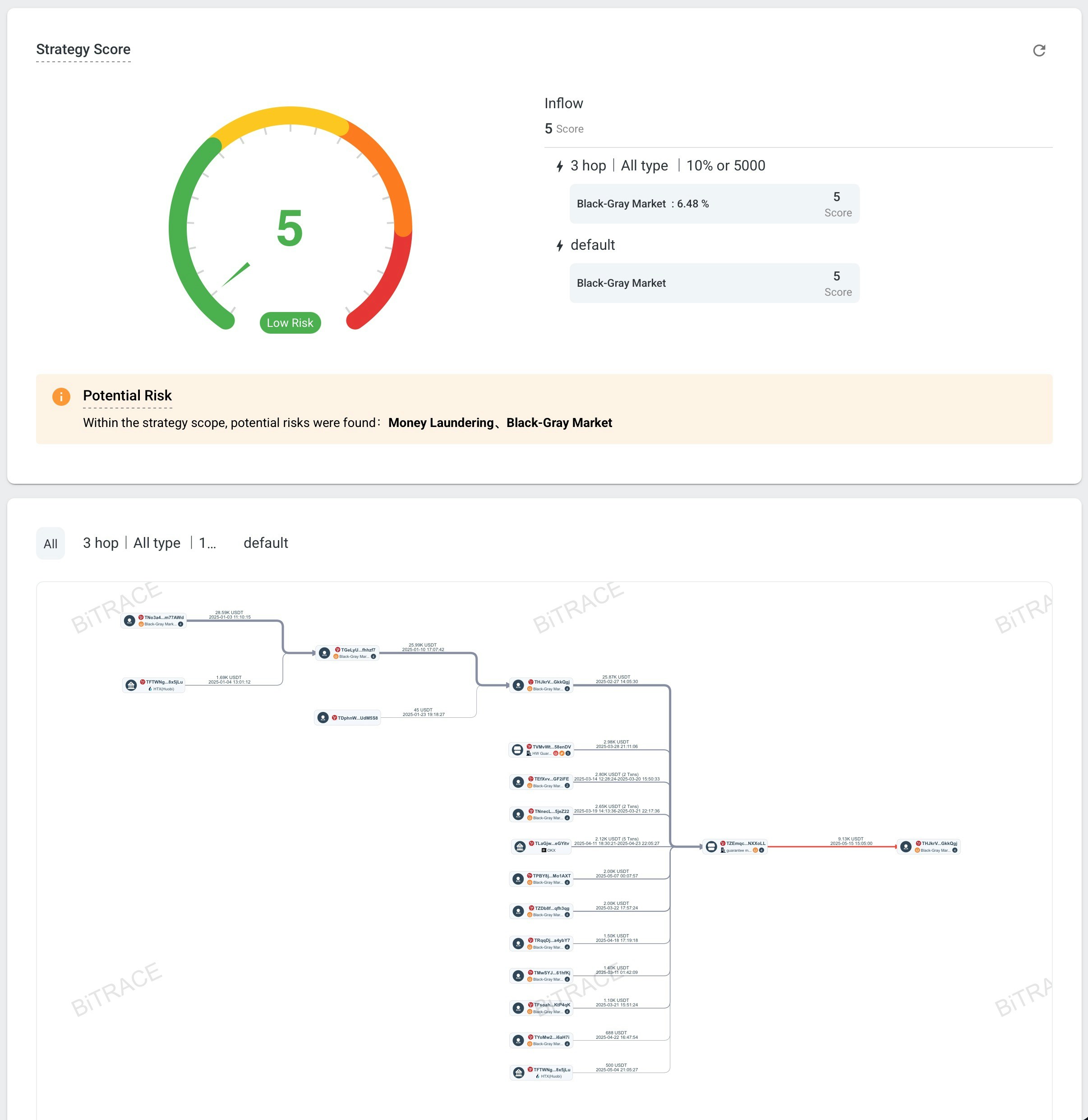Click the bank icon of bottom TFTWNg...8x5jLu node

(519, 1073)
